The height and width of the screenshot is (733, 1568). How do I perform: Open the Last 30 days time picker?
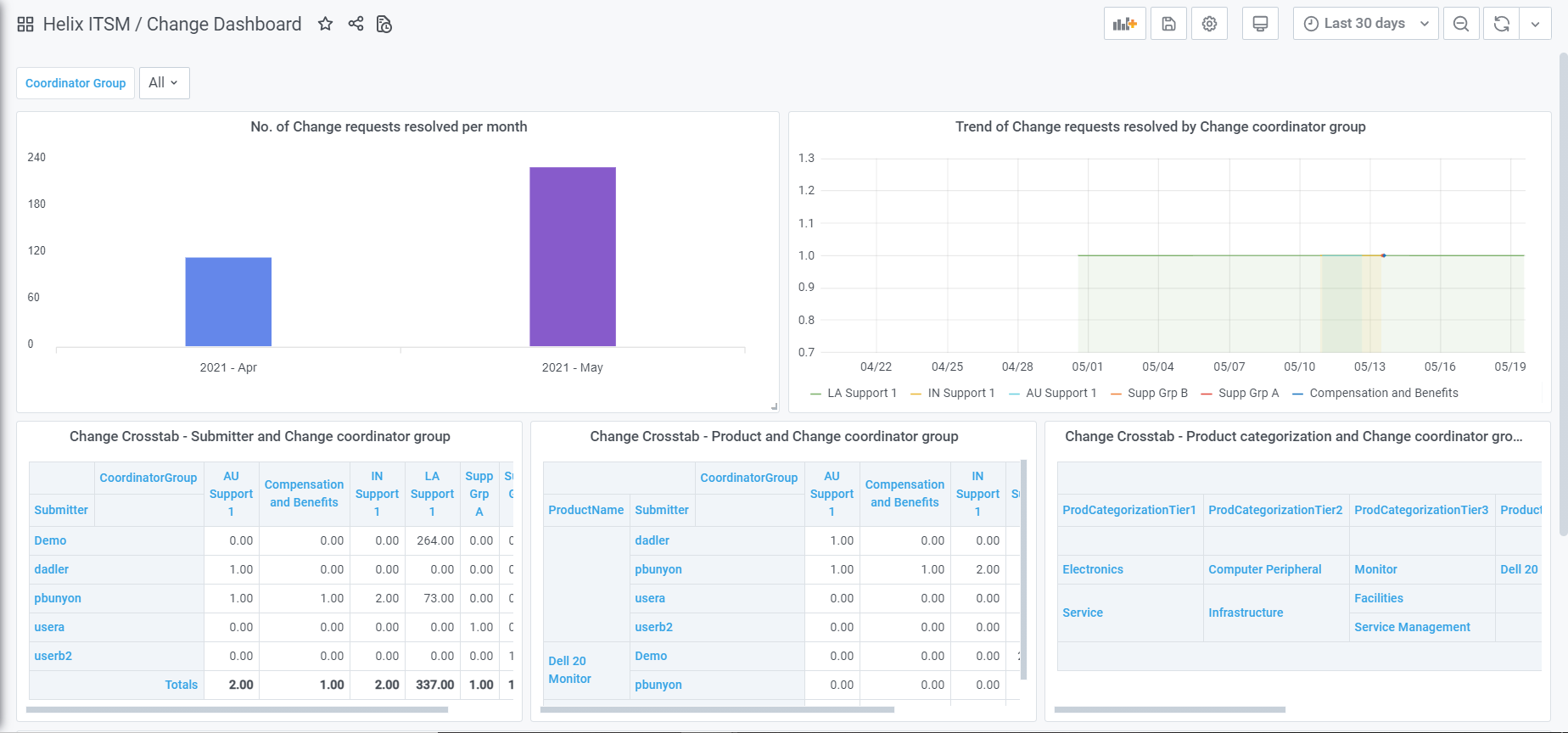click(1365, 24)
